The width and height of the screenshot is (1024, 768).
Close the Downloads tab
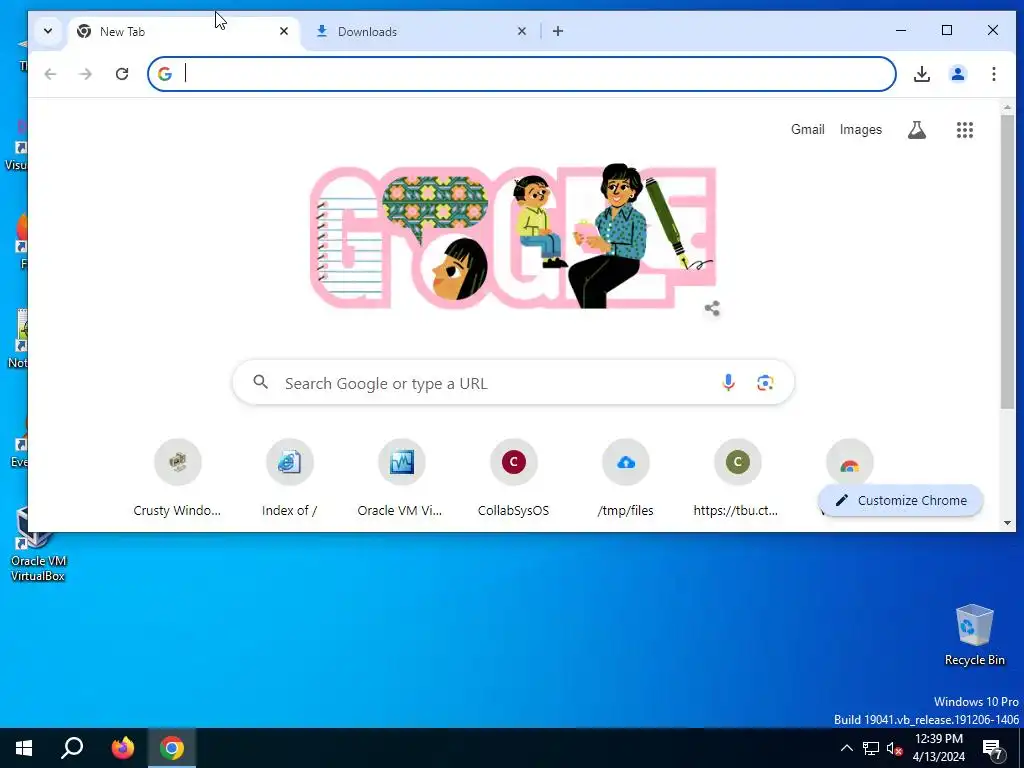click(x=521, y=31)
